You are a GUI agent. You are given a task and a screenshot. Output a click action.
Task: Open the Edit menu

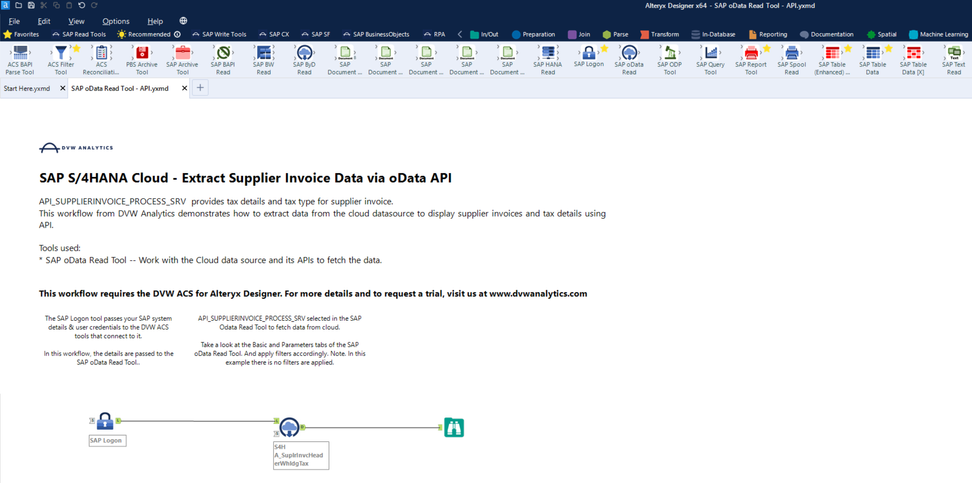tap(44, 21)
